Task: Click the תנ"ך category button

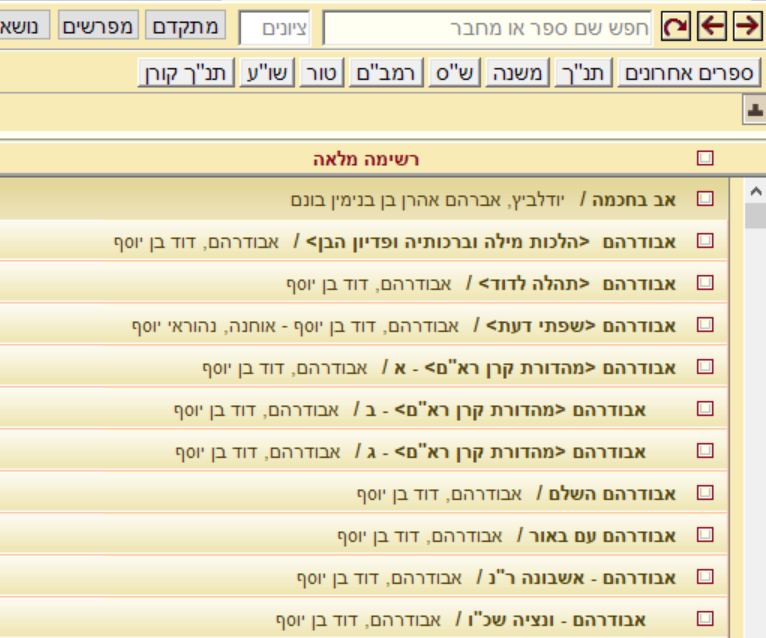Action: coord(583,73)
